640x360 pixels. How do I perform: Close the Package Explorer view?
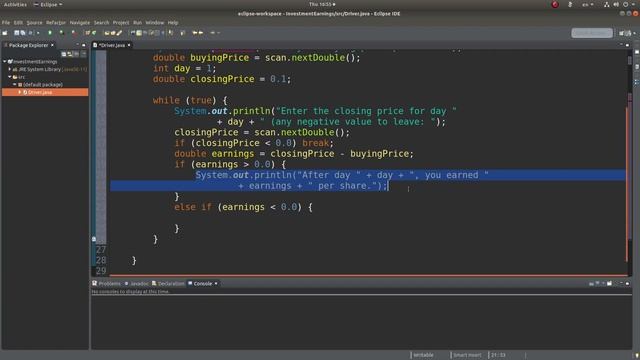(x=52, y=45)
